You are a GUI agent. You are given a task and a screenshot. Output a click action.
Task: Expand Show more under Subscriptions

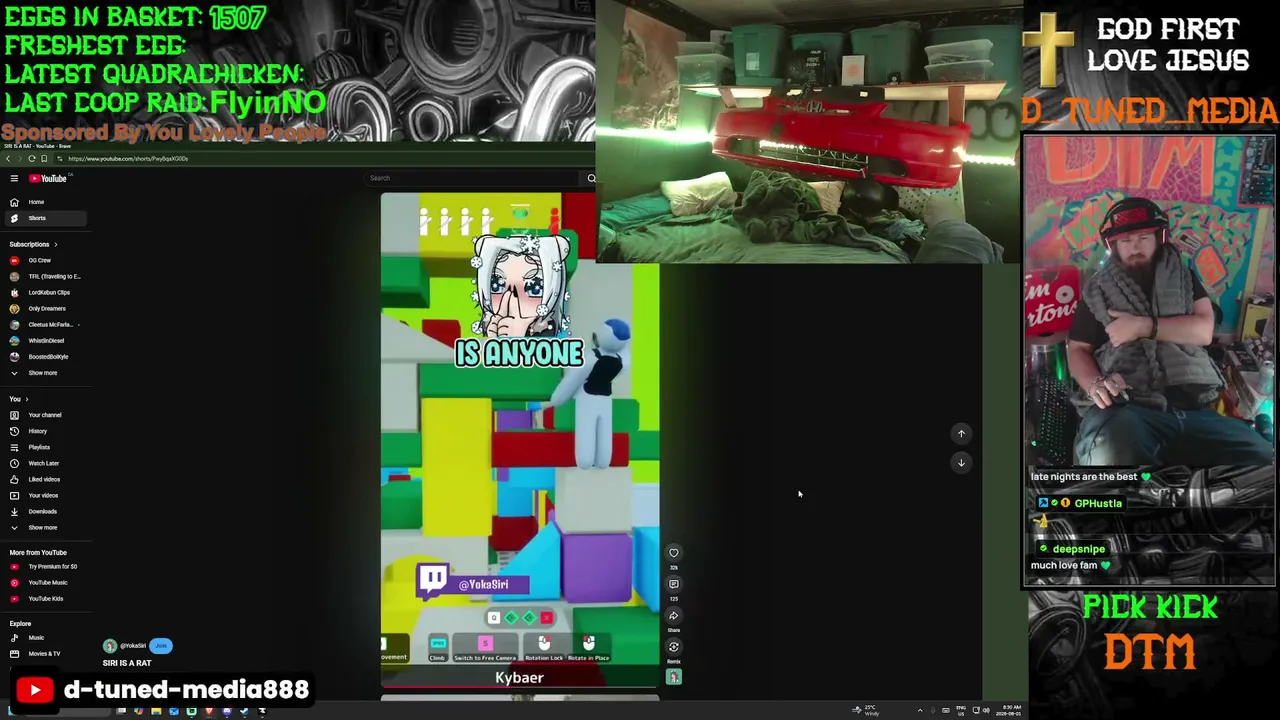pyautogui.click(x=44, y=373)
